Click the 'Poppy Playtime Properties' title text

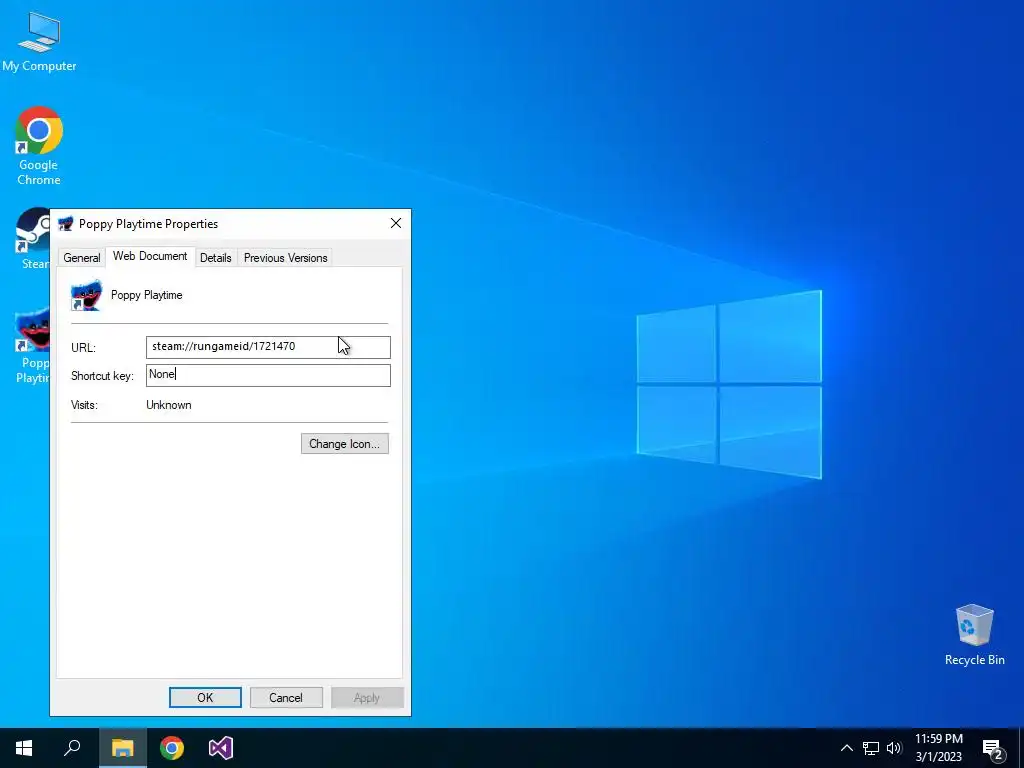pos(148,224)
